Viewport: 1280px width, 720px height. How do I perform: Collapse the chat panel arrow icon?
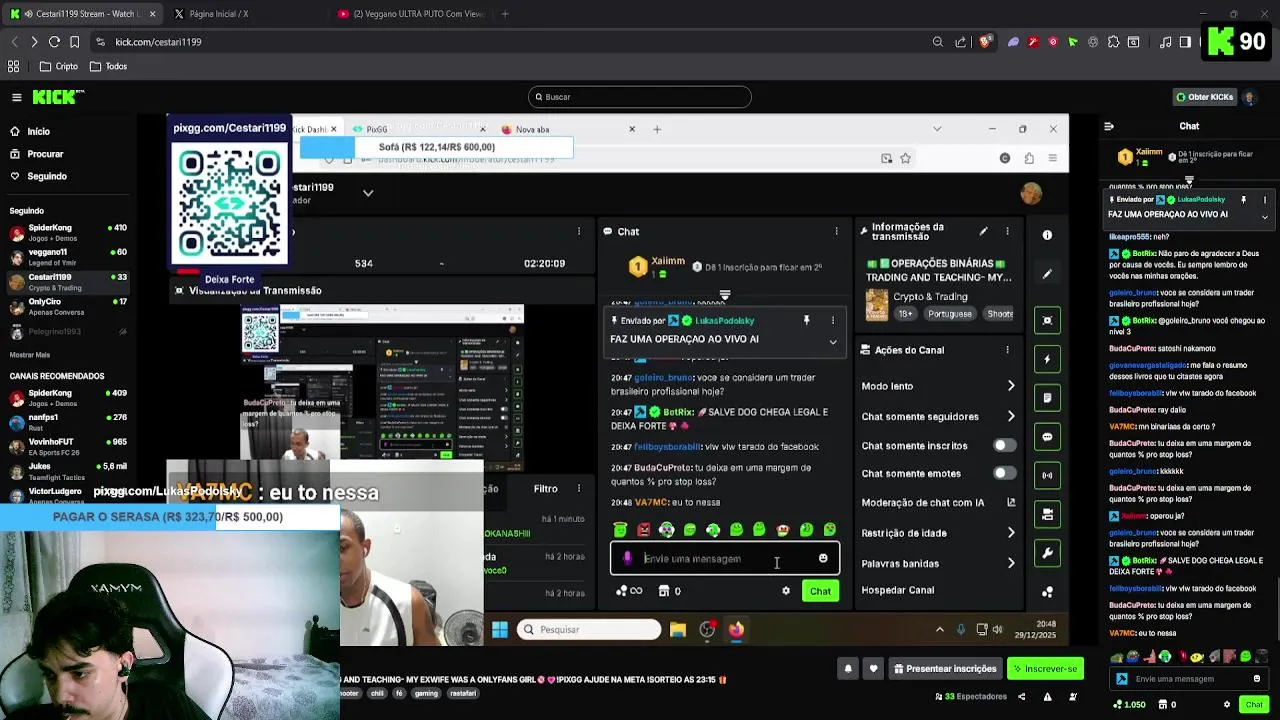coord(1108,126)
